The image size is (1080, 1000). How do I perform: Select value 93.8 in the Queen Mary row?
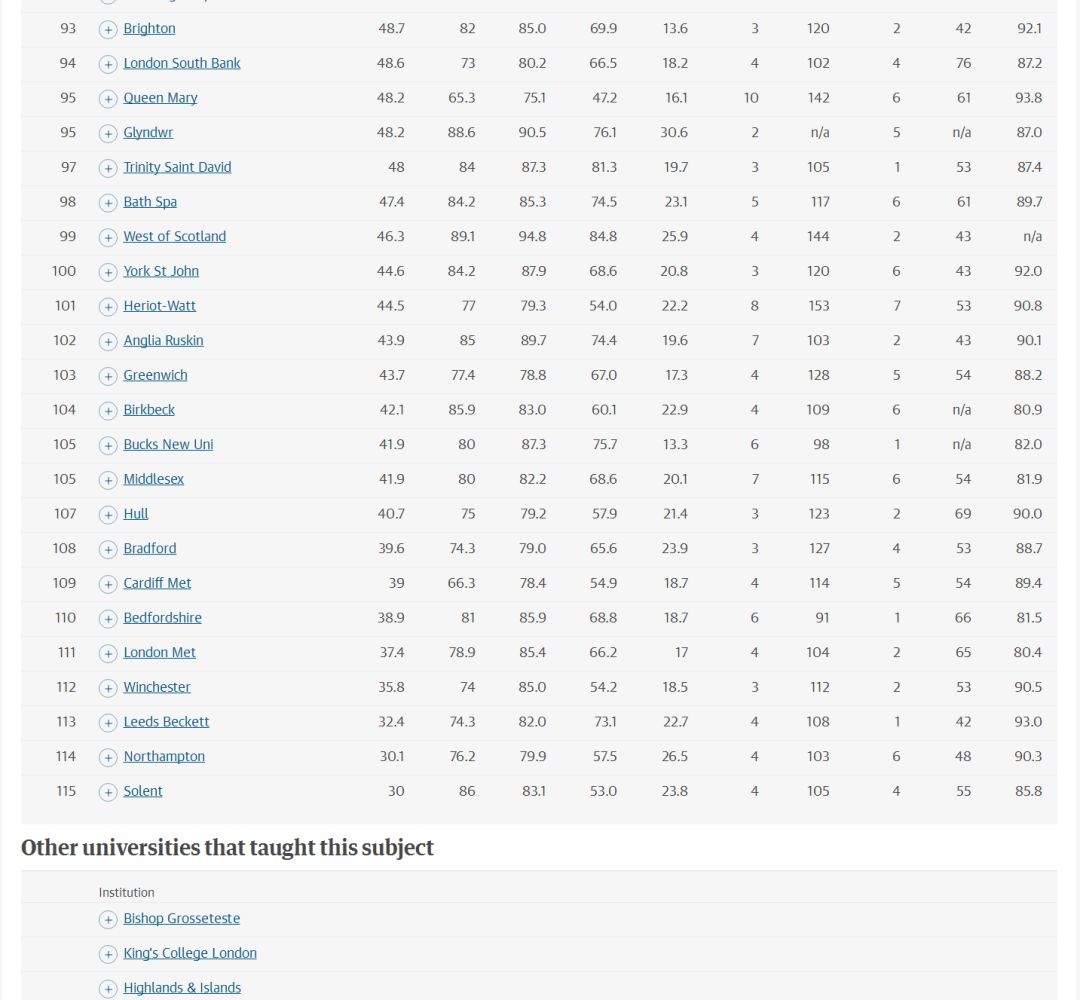[x=1028, y=98]
